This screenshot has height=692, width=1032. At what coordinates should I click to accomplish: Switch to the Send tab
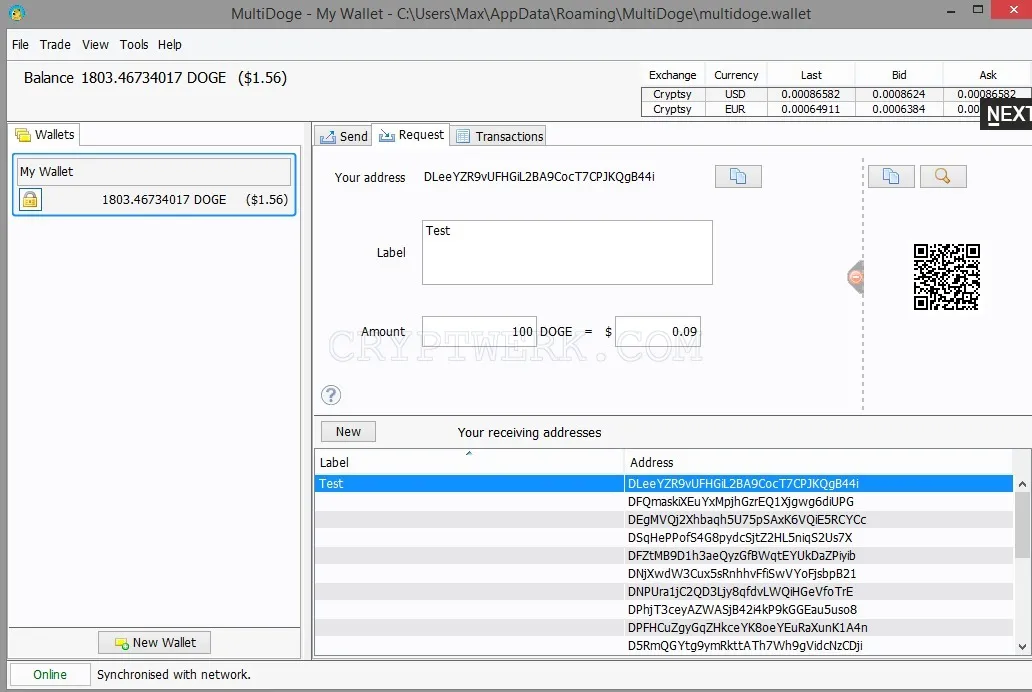tap(343, 136)
